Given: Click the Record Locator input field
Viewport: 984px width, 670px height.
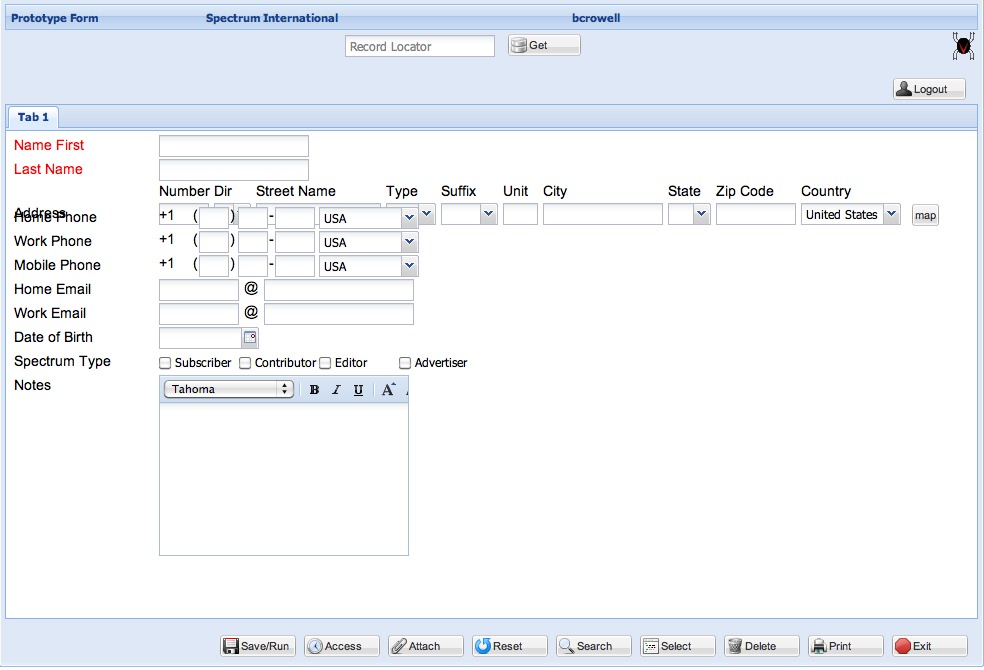Looking at the screenshot, I should 420,46.
